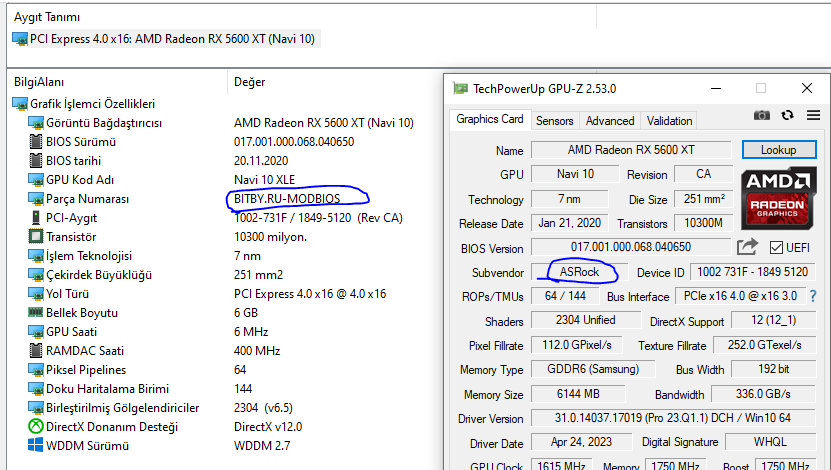Click the value 10300 milyon.

tap(270, 237)
